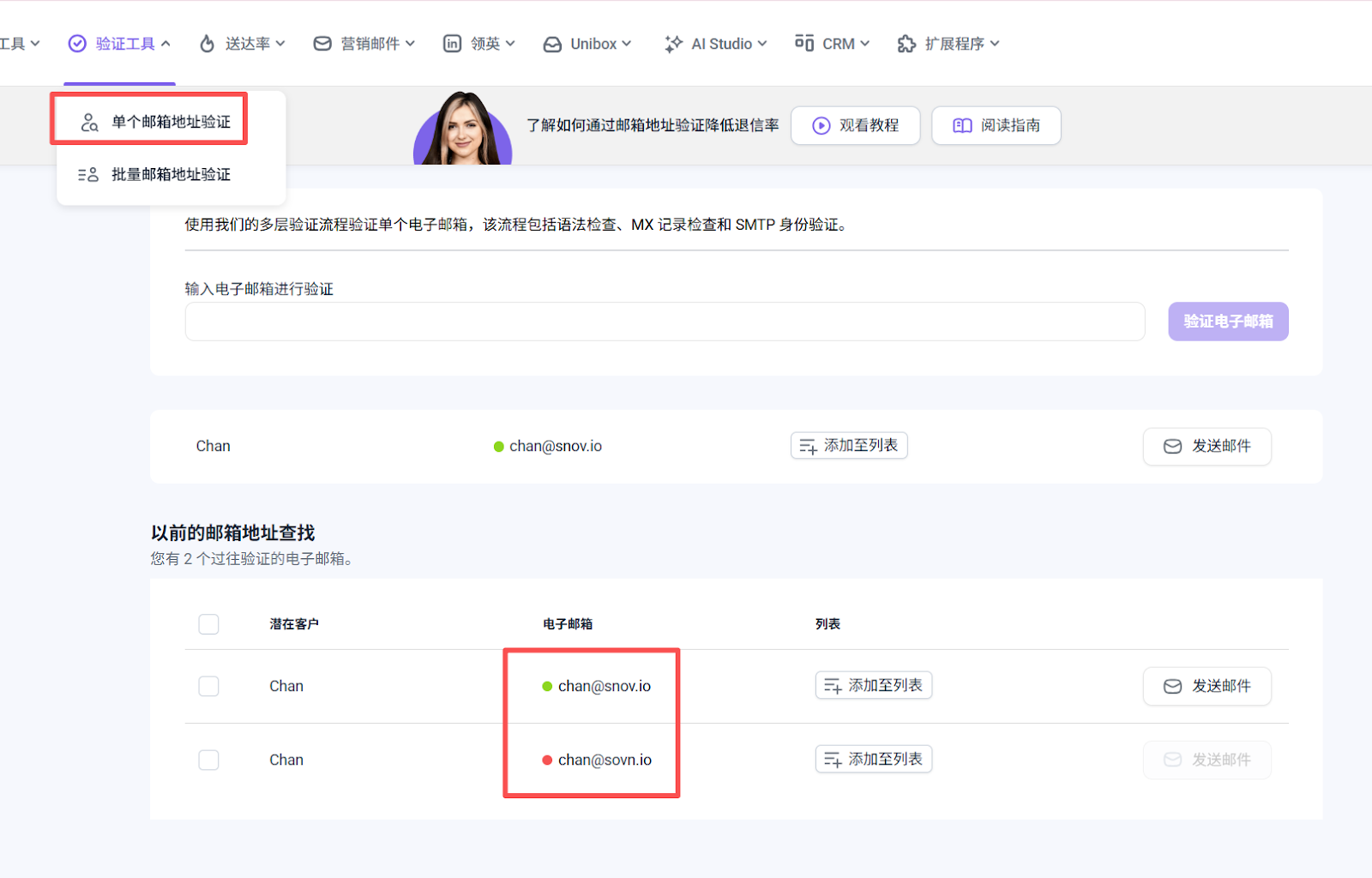This screenshot has height=878, width=1372.
Task: Click the email input field for verification
Action: [x=665, y=322]
